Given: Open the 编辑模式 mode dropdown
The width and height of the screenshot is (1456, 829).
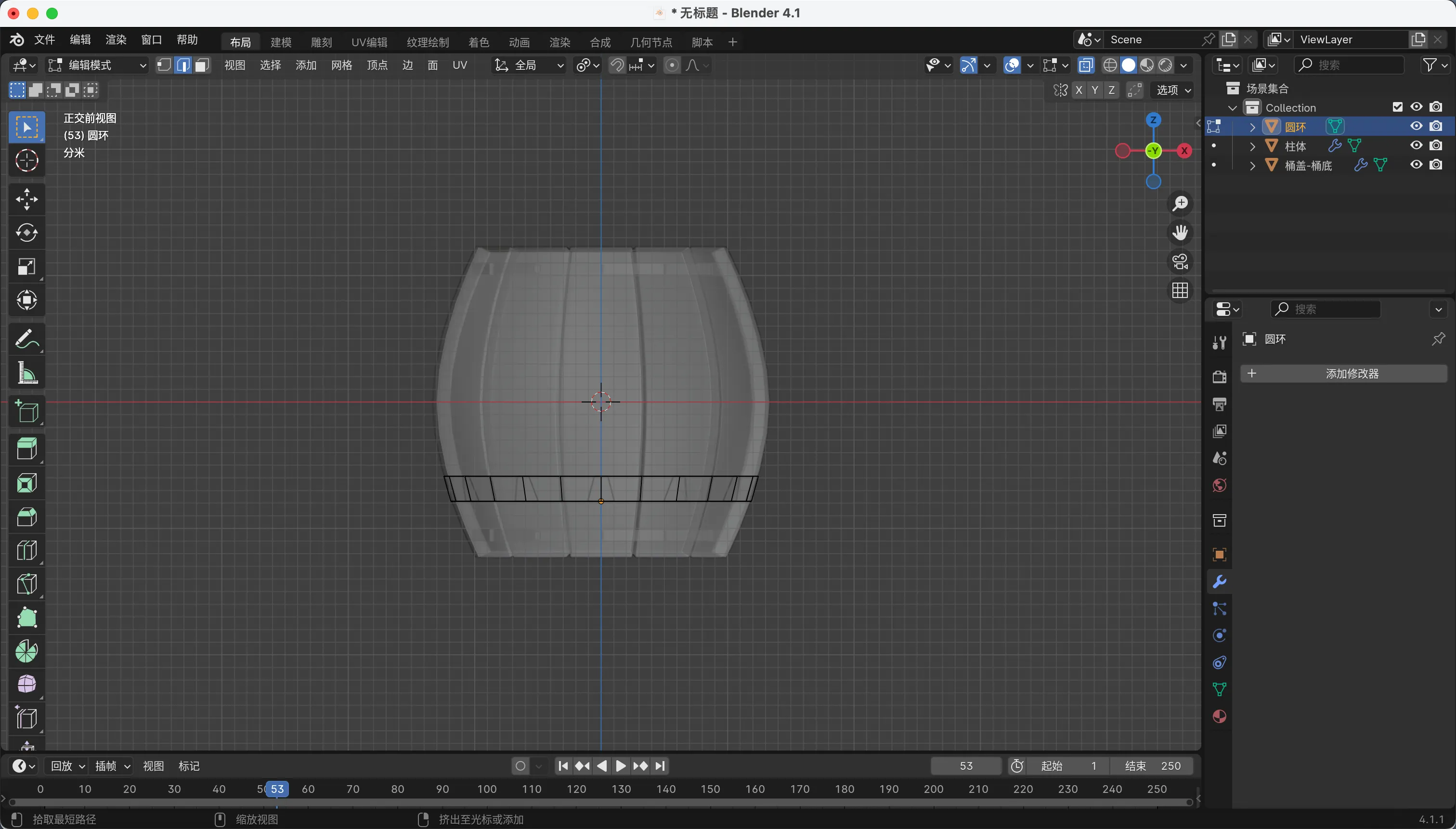Looking at the screenshot, I should pyautogui.click(x=97, y=65).
